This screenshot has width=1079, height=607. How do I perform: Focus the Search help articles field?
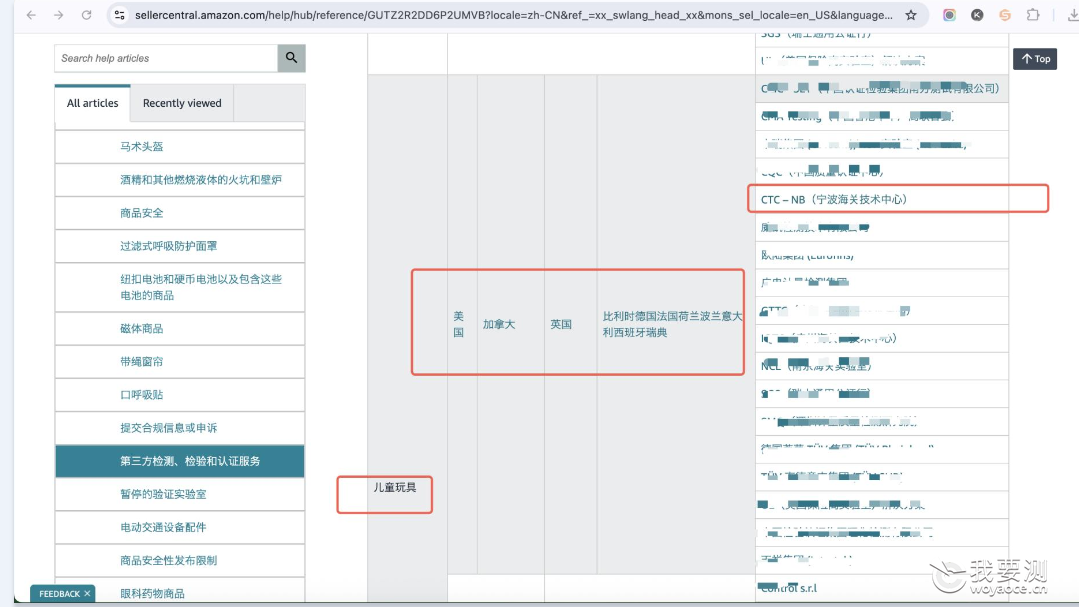[166, 58]
